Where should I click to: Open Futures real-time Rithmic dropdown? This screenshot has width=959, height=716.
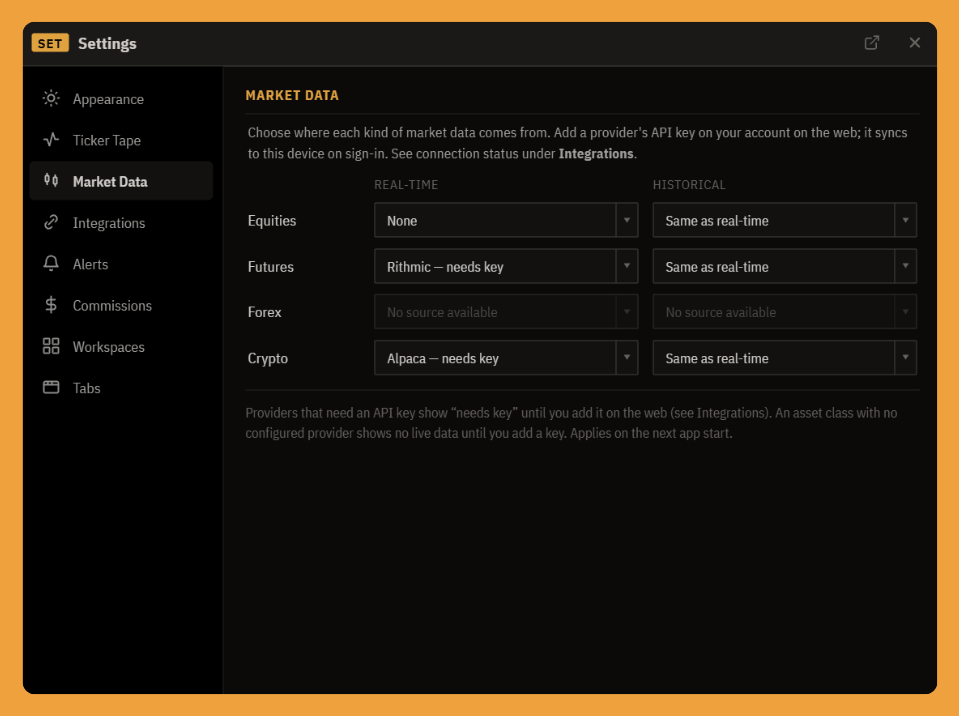pyautogui.click(x=506, y=266)
